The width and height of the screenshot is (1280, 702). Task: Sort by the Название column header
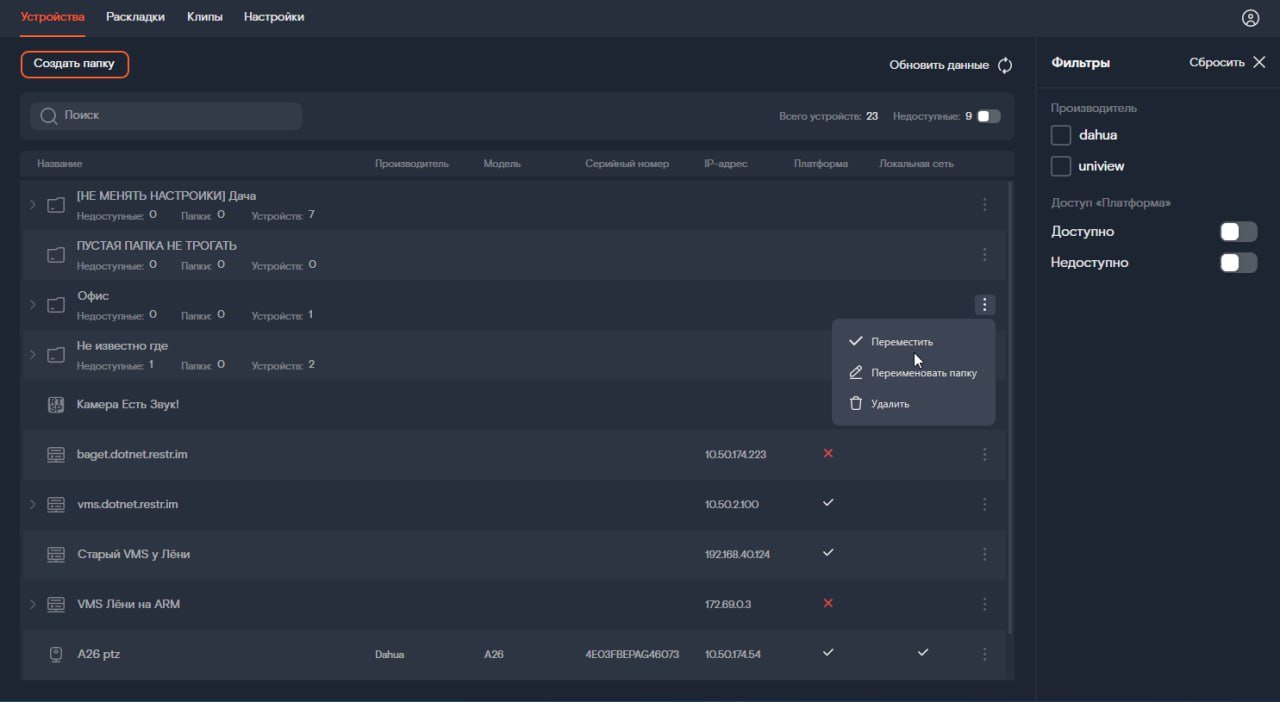click(60, 164)
